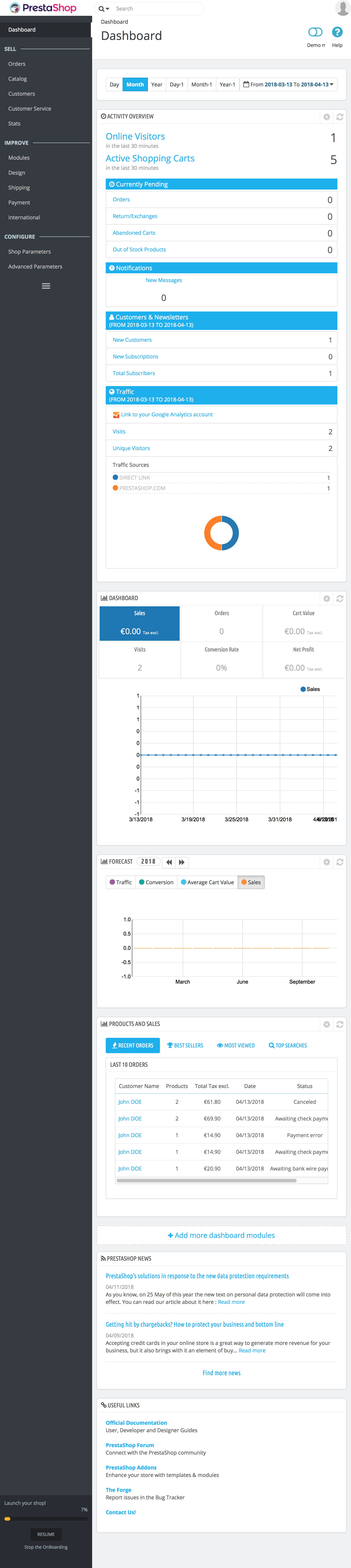
Task: Collapse sidebar with hamburger icon
Action: coord(46,286)
